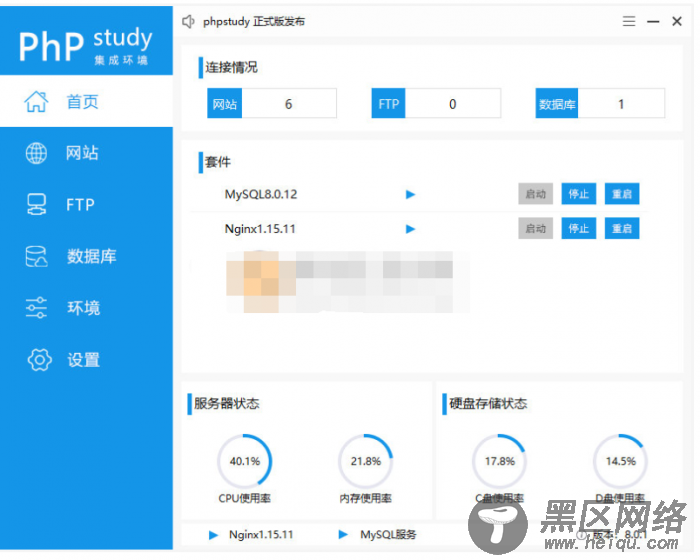The image size is (700, 560).
Task: Restart Nginx1.15.11 with 重启 button
Action: click(x=622, y=229)
